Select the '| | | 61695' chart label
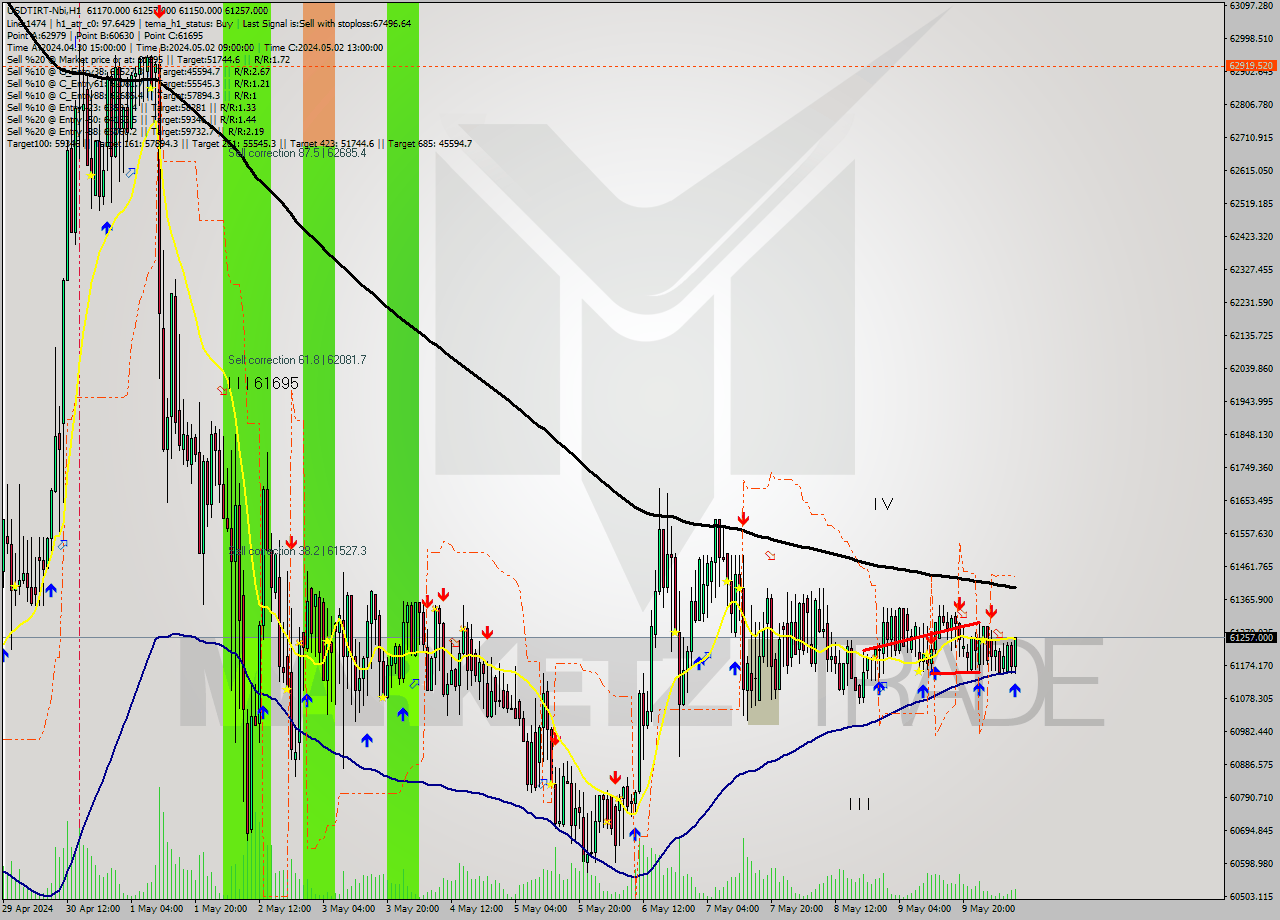Image resolution: width=1280 pixels, height=920 pixels. point(263,383)
